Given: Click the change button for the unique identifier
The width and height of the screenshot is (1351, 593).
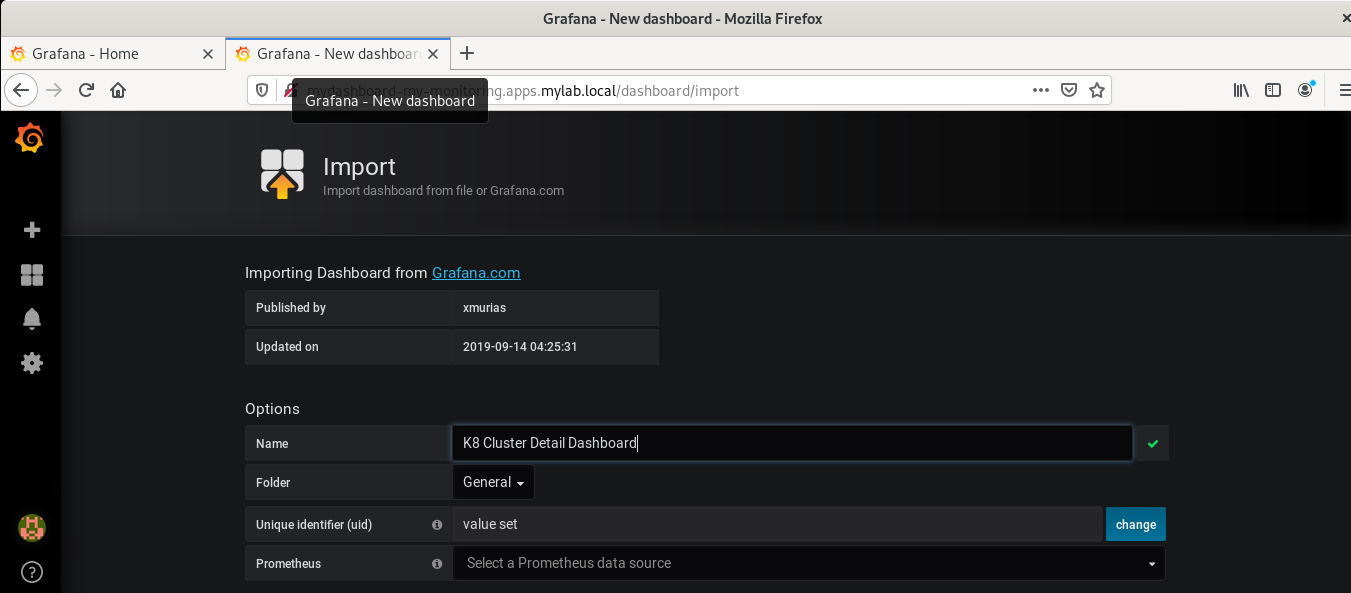Looking at the screenshot, I should pos(1135,524).
